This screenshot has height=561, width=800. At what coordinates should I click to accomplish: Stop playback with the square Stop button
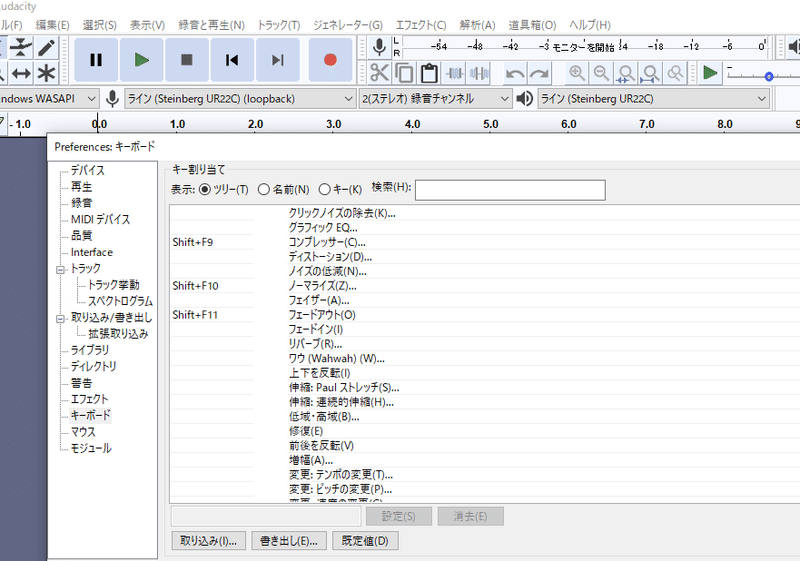187,60
